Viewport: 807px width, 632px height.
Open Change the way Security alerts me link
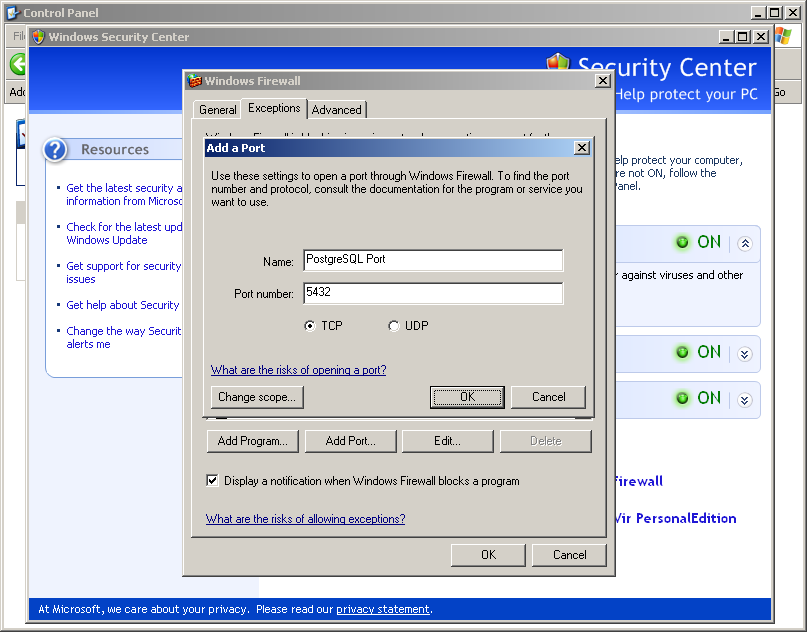click(124, 338)
